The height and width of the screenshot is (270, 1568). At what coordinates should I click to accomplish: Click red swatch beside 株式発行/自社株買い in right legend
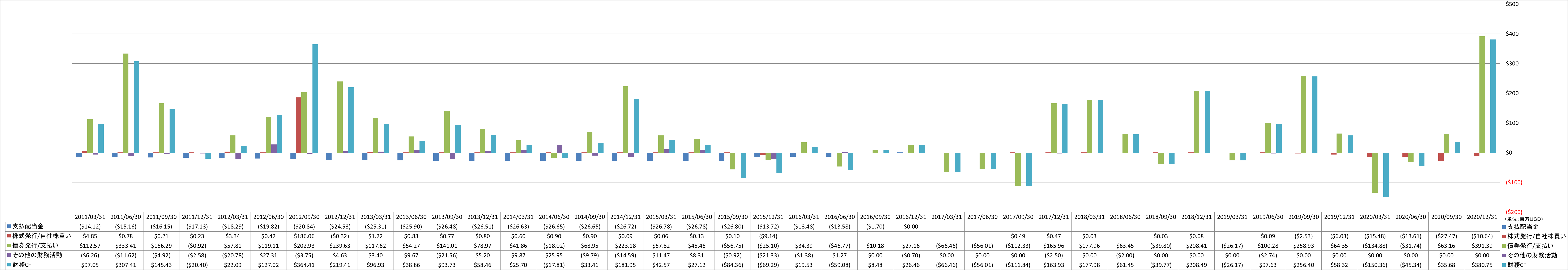point(1504,236)
